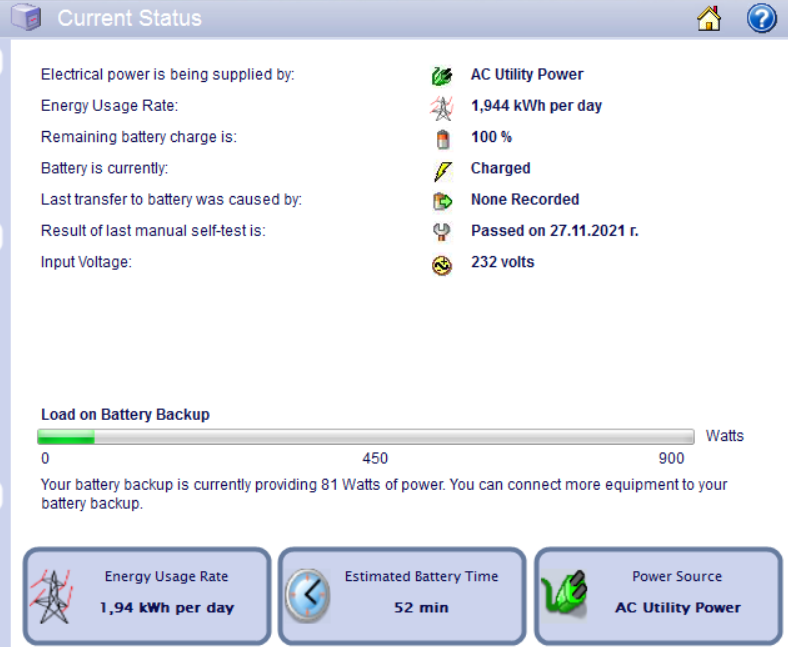Click the Electrical power is being supplied by label
This screenshot has height=647, width=788.
click(167, 74)
